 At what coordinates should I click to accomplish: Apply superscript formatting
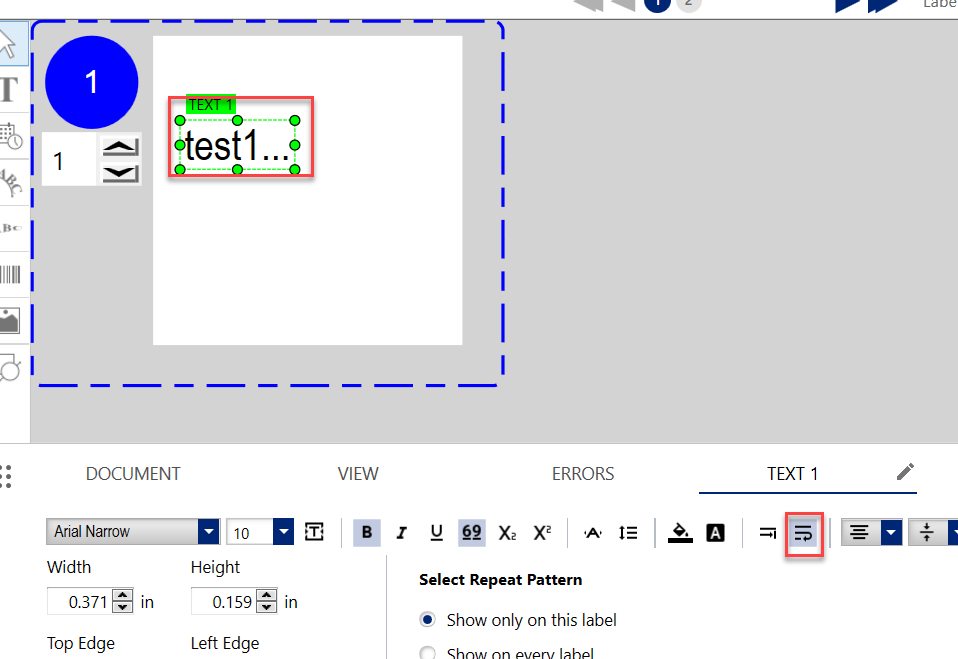click(542, 533)
